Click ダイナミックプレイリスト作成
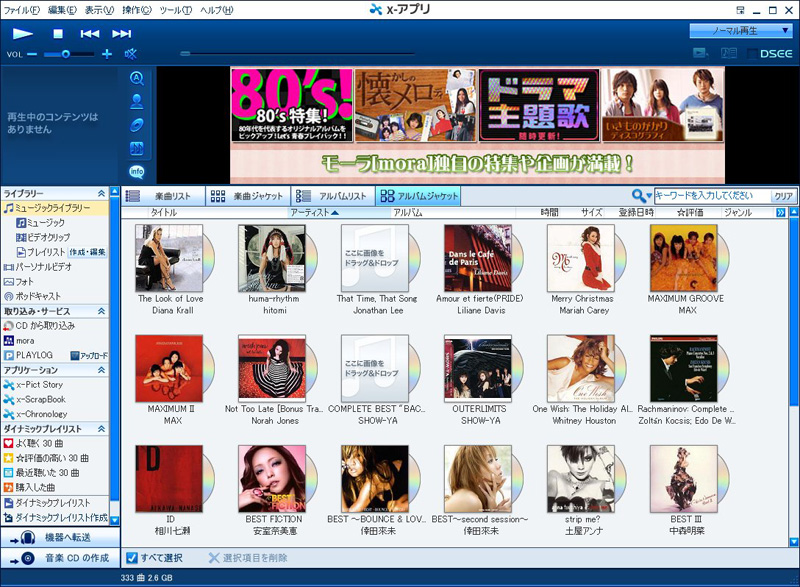Viewport: 800px width, 587px height. pos(56,518)
